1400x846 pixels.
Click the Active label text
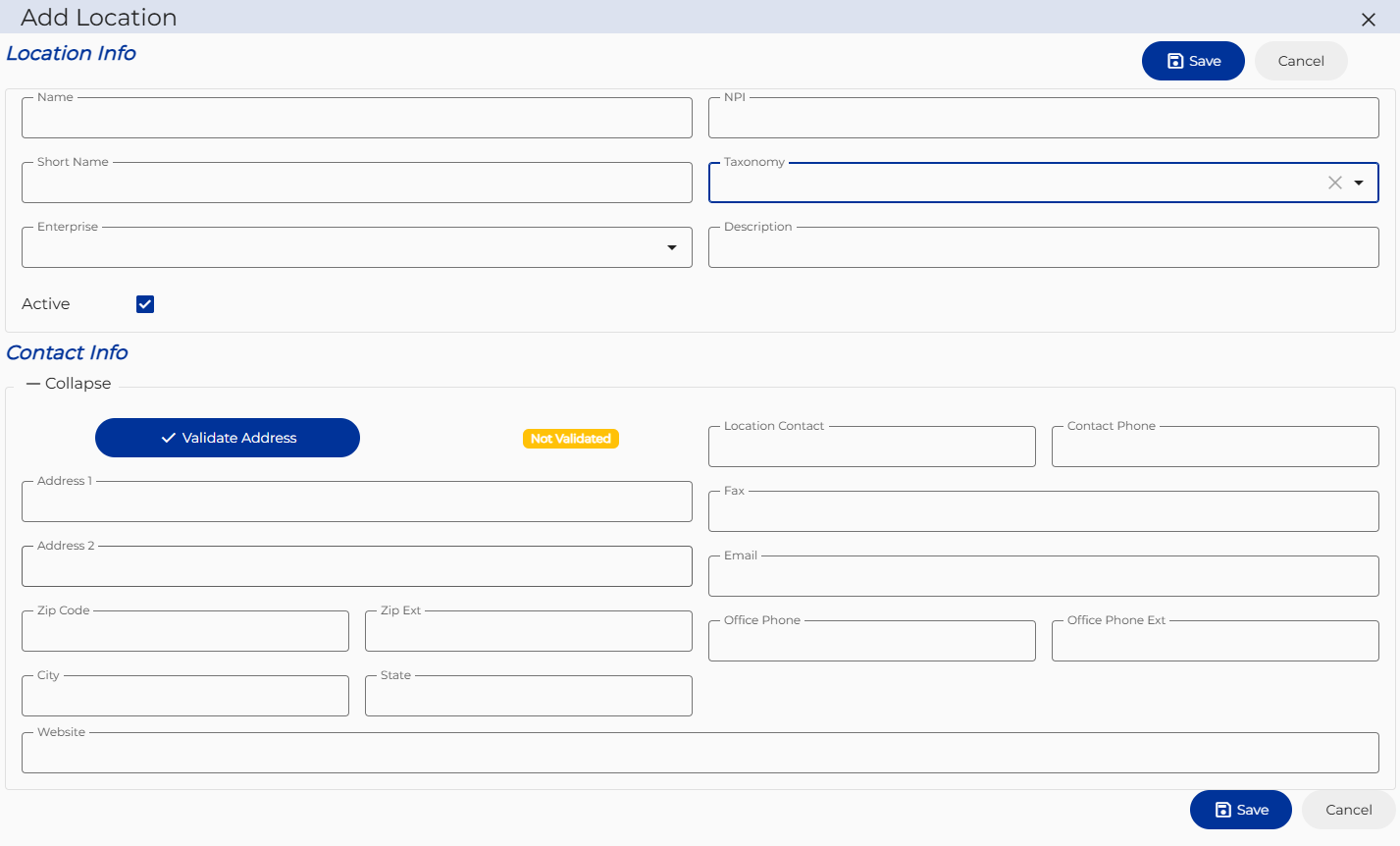tap(46, 304)
